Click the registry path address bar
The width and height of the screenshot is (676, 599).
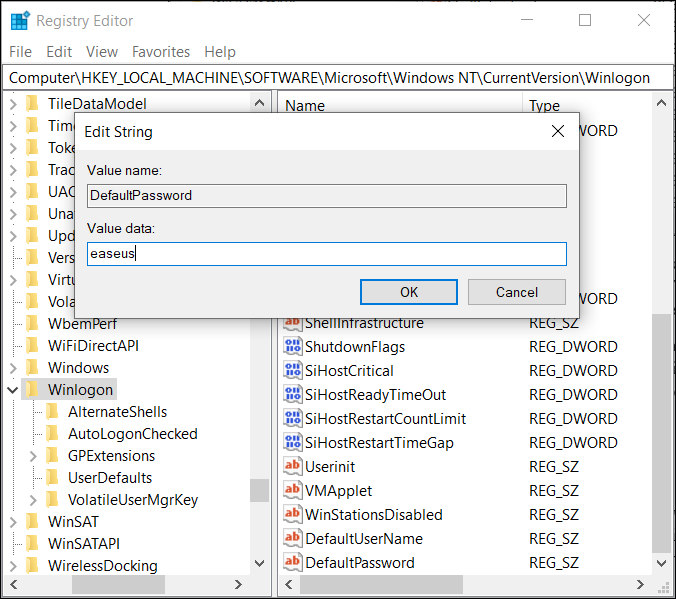338,78
